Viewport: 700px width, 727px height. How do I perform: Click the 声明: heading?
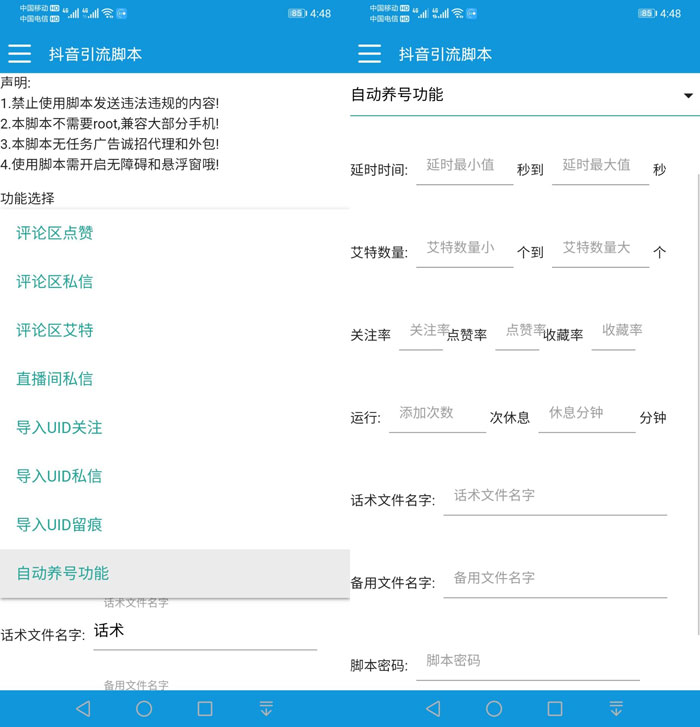[15, 83]
